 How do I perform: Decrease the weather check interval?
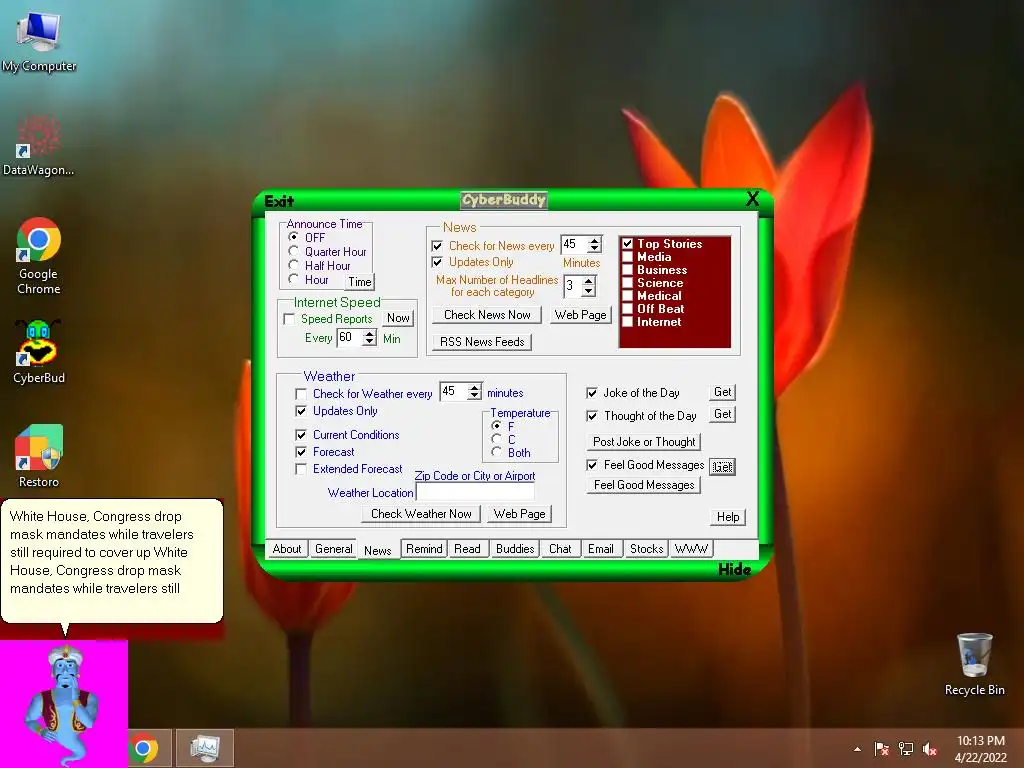coord(475,395)
